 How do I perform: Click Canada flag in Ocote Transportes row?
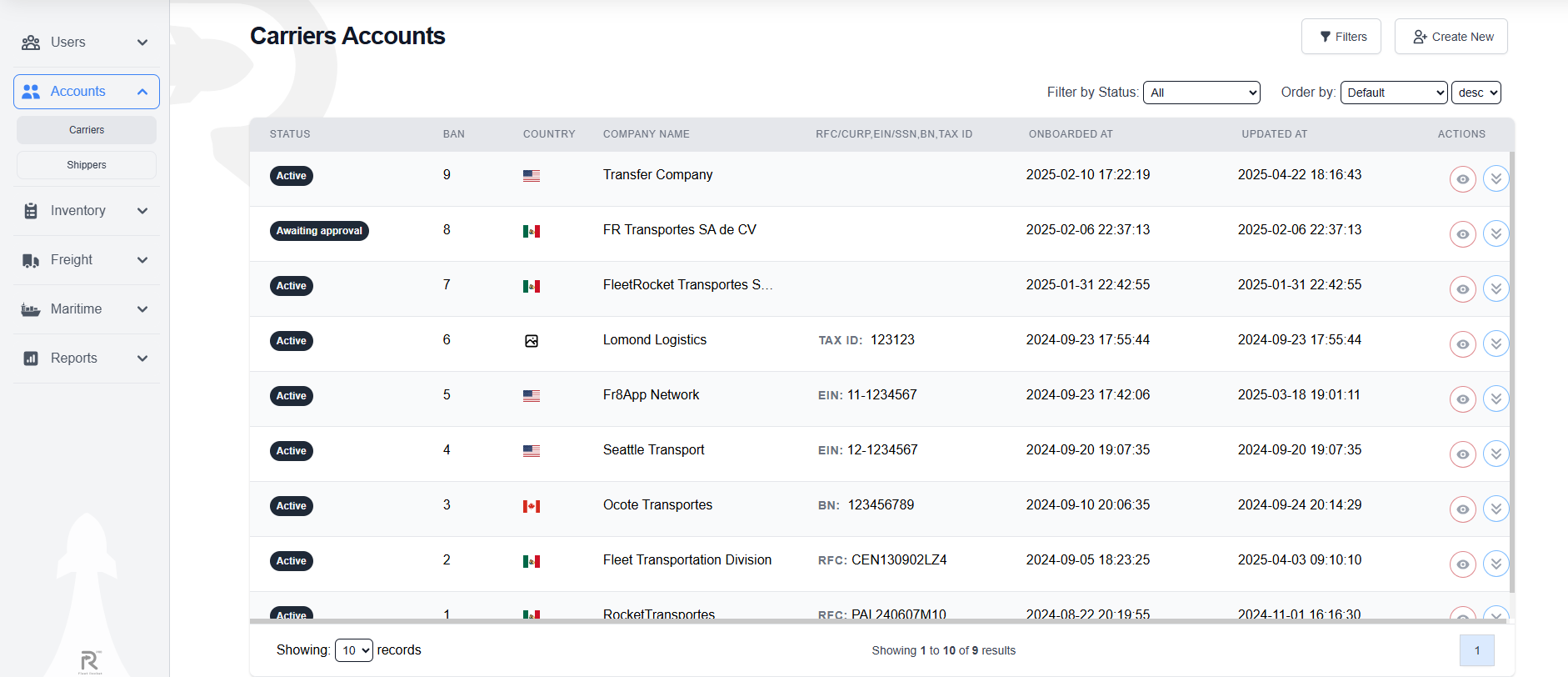click(532, 506)
